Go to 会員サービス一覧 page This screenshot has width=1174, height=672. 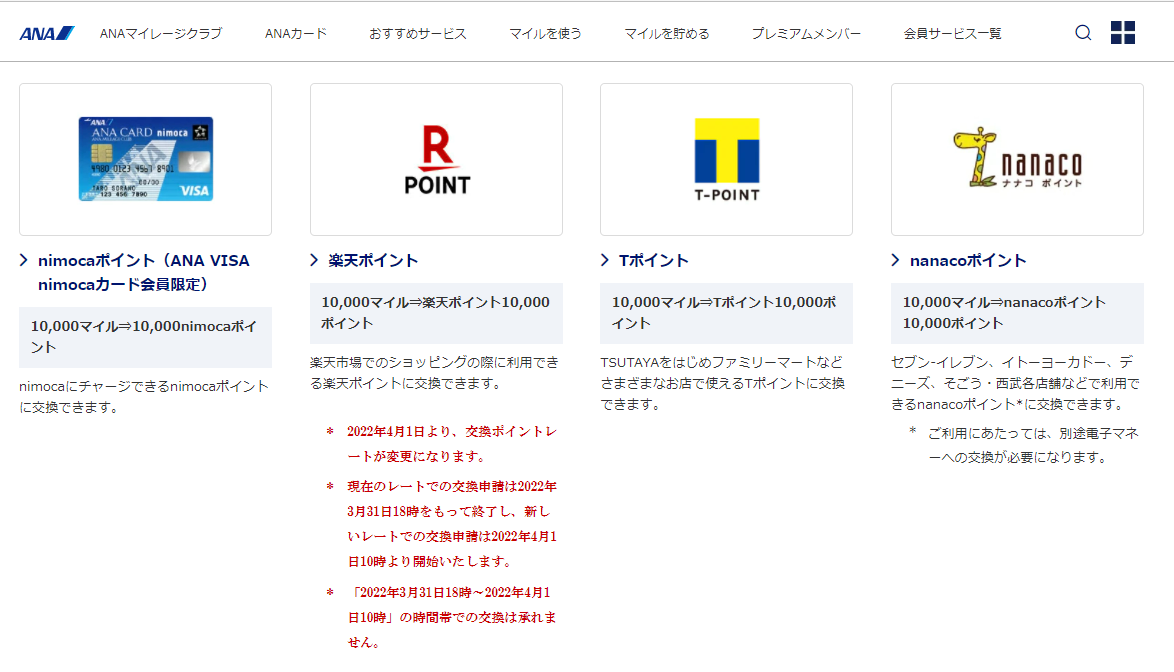952,33
